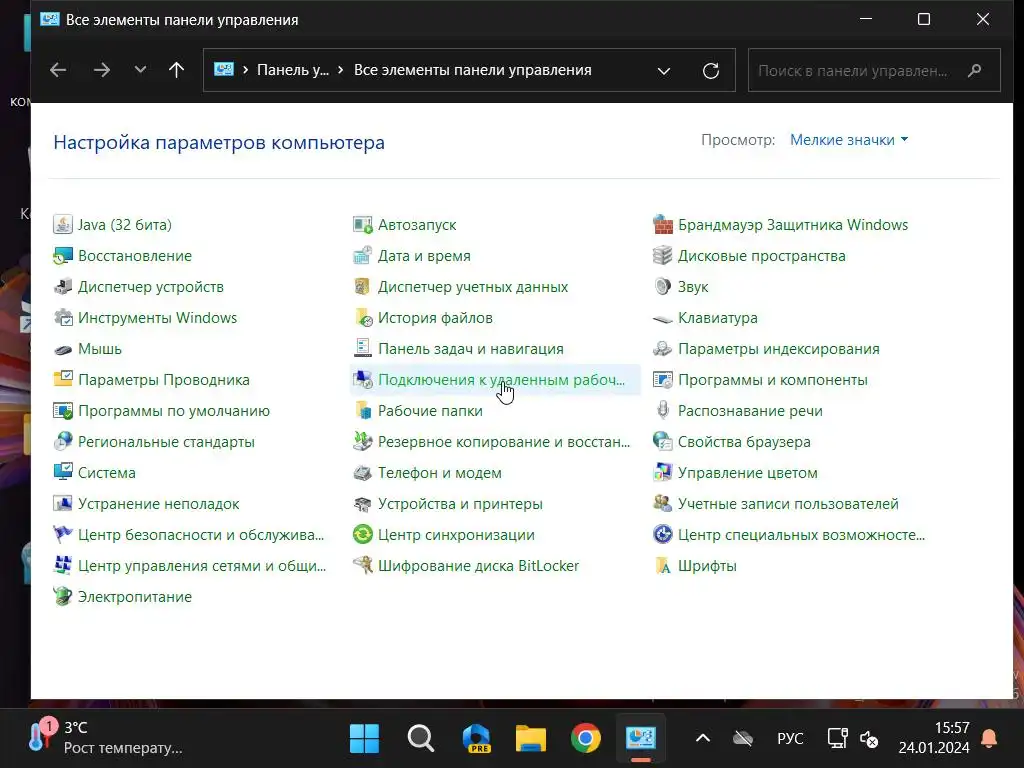Viewport: 1024px width, 768px height.
Task: Open recent locations dropdown arrow
Action: coord(140,70)
